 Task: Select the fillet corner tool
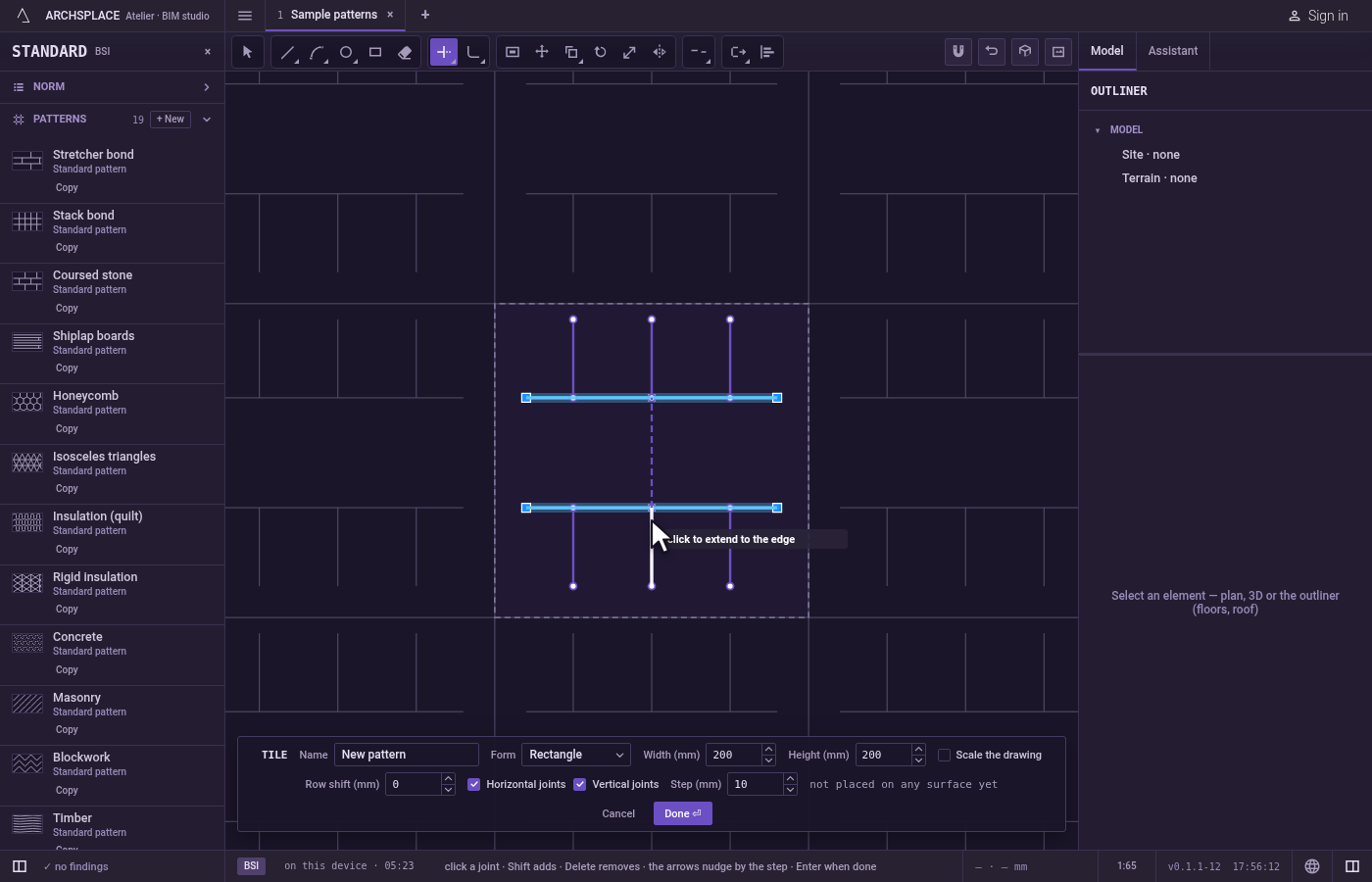pyautogui.click(x=473, y=52)
